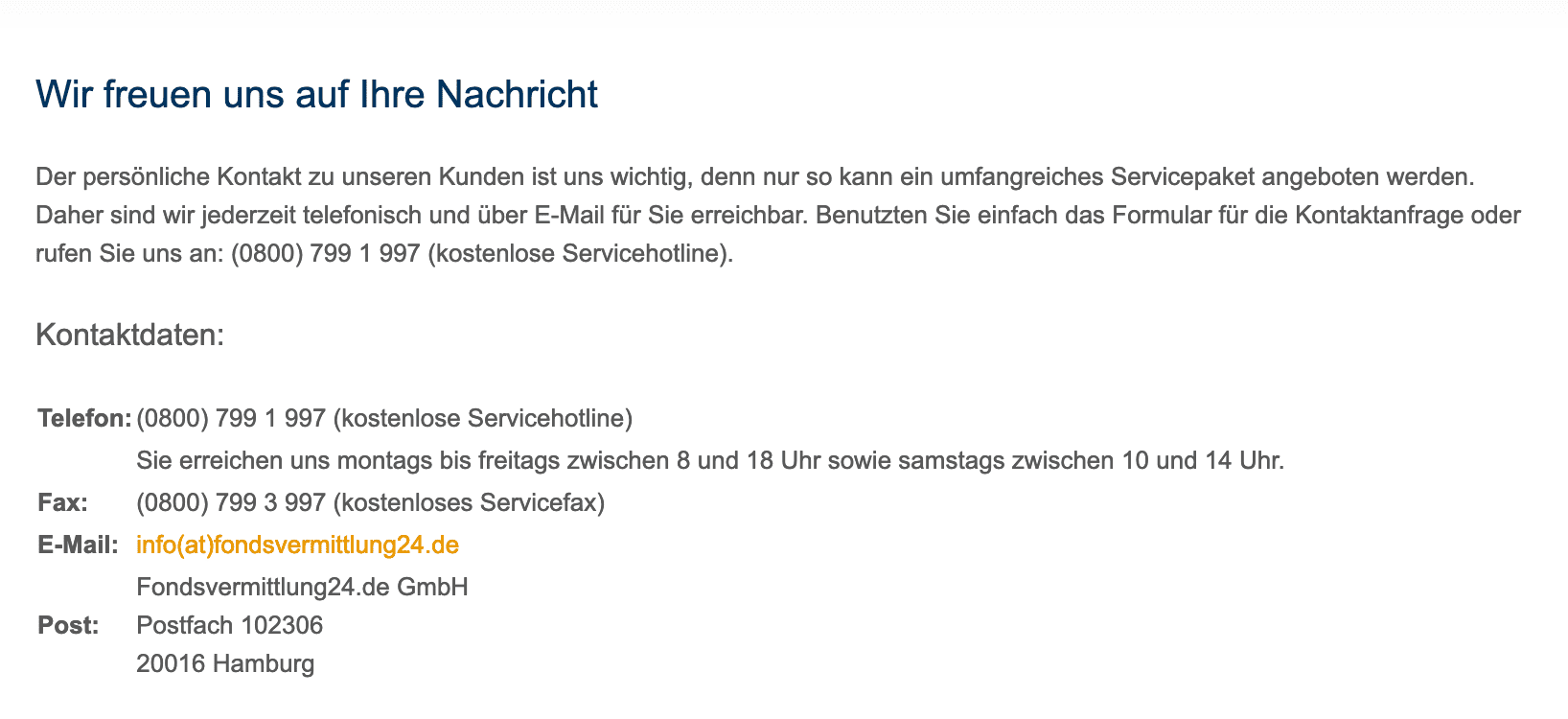The height and width of the screenshot is (719, 1568).
Task: Click the info(at)fondsvermittlung24.de email link
Action: (x=297, y=545)
